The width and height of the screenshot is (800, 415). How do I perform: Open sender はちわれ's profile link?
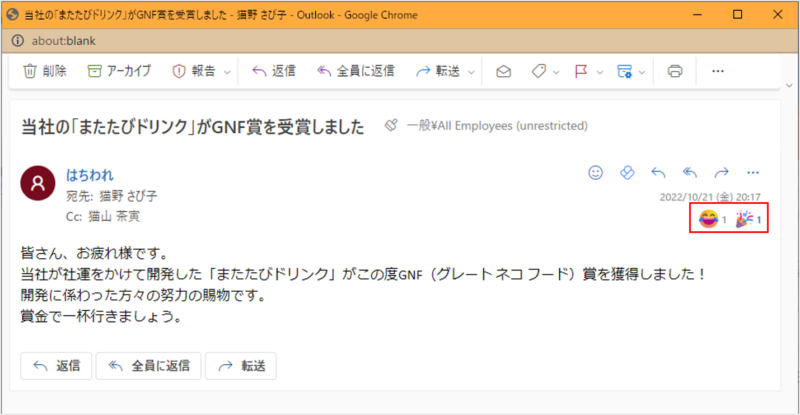point(88,174)
